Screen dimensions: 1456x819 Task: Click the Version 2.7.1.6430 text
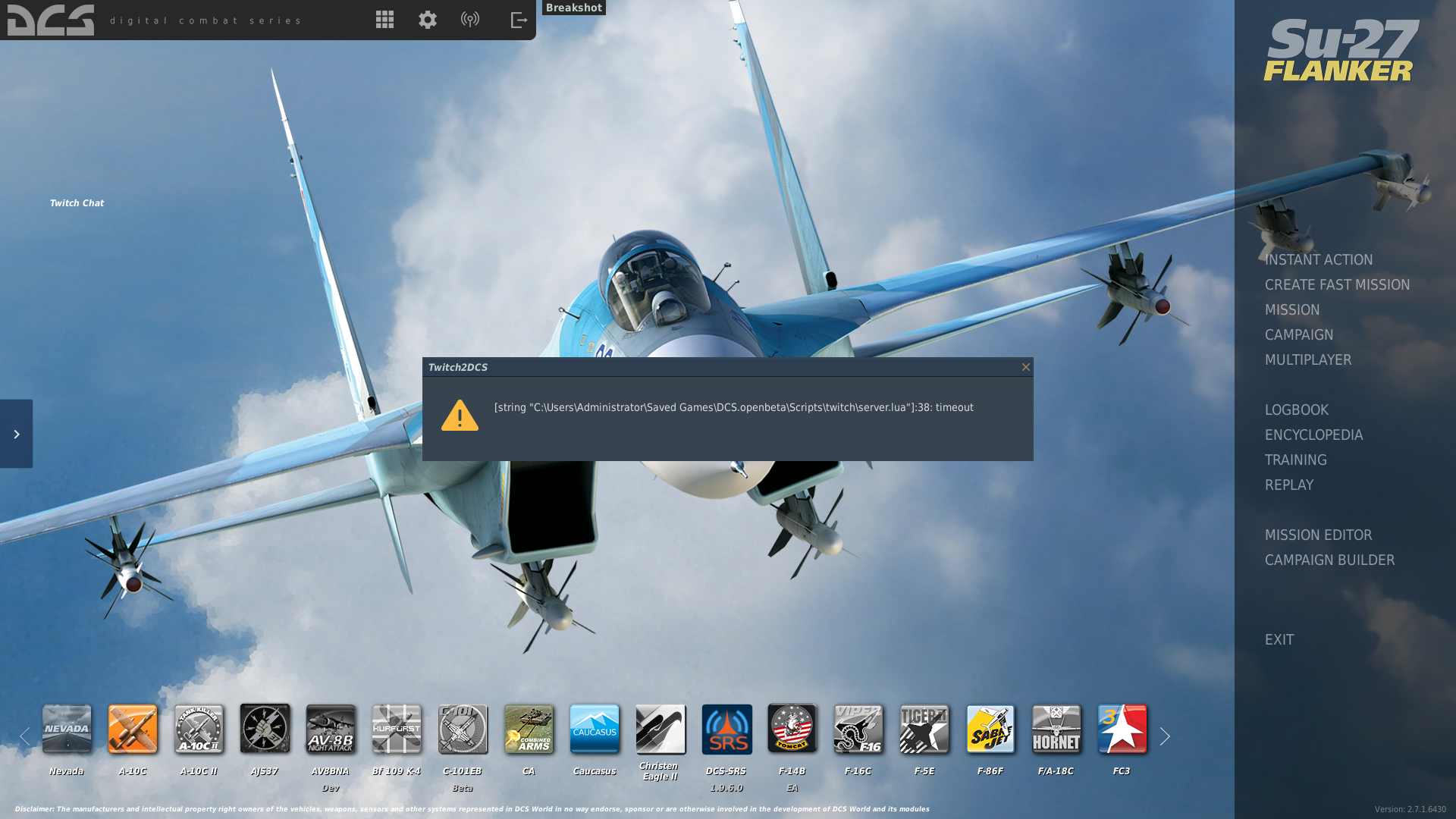[x=1410, y=810]
